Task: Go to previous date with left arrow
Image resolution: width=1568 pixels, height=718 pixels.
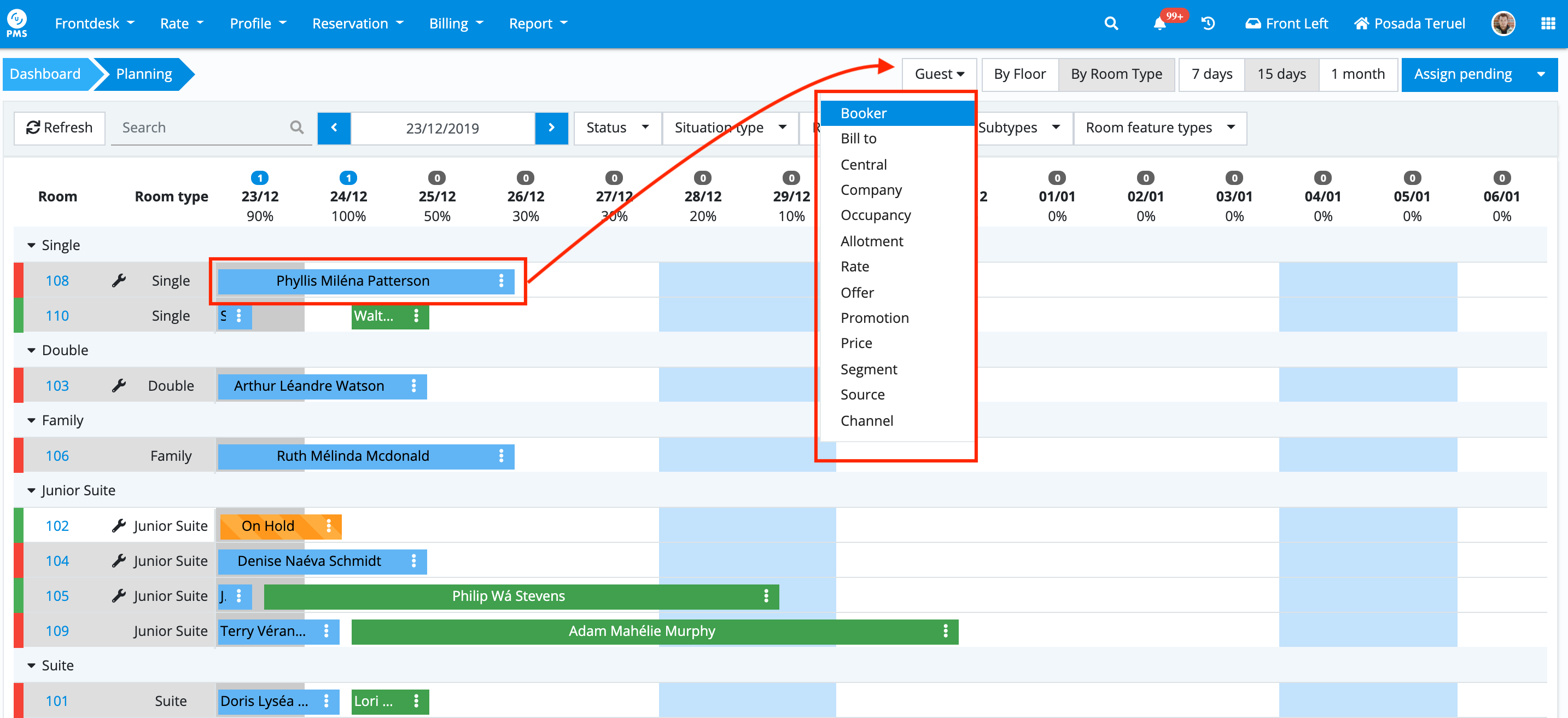Action: coord(334,128)
